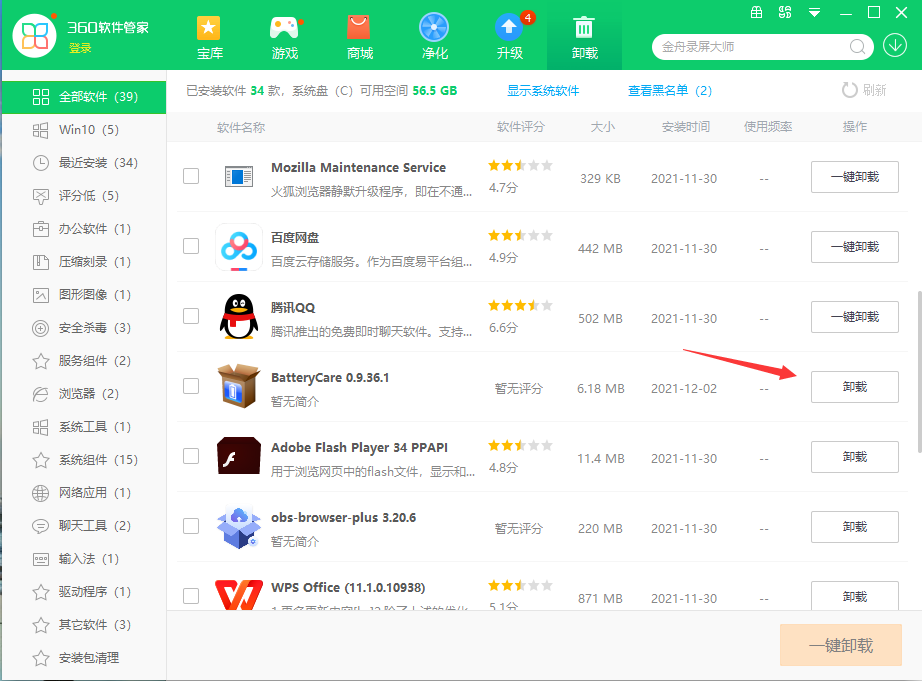Open the 其它软件 (3) category
The image size is (922, 681).
[84, 625]
